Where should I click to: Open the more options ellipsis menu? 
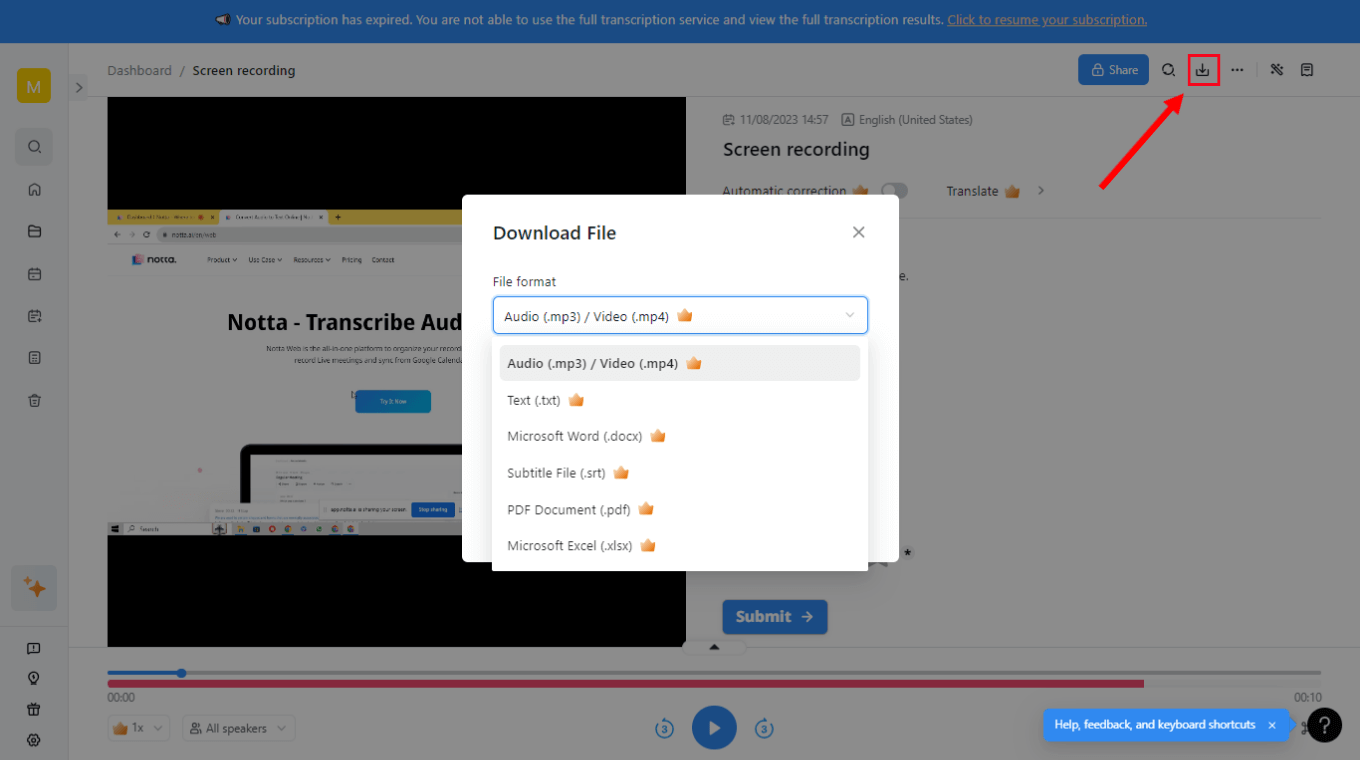(x=1238, y=70)
